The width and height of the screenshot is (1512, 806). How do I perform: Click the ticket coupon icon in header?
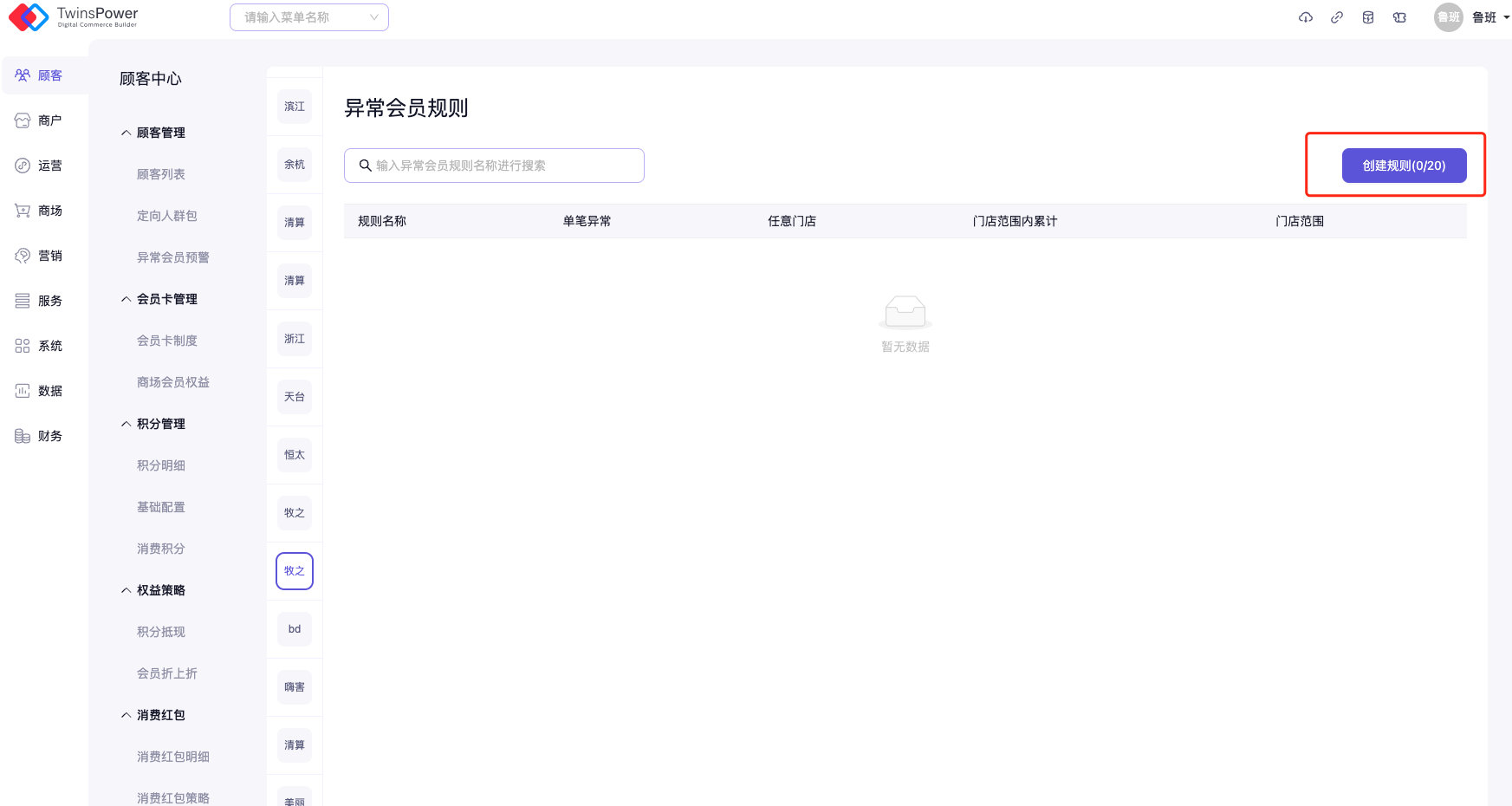click(x=1399, y=17)
